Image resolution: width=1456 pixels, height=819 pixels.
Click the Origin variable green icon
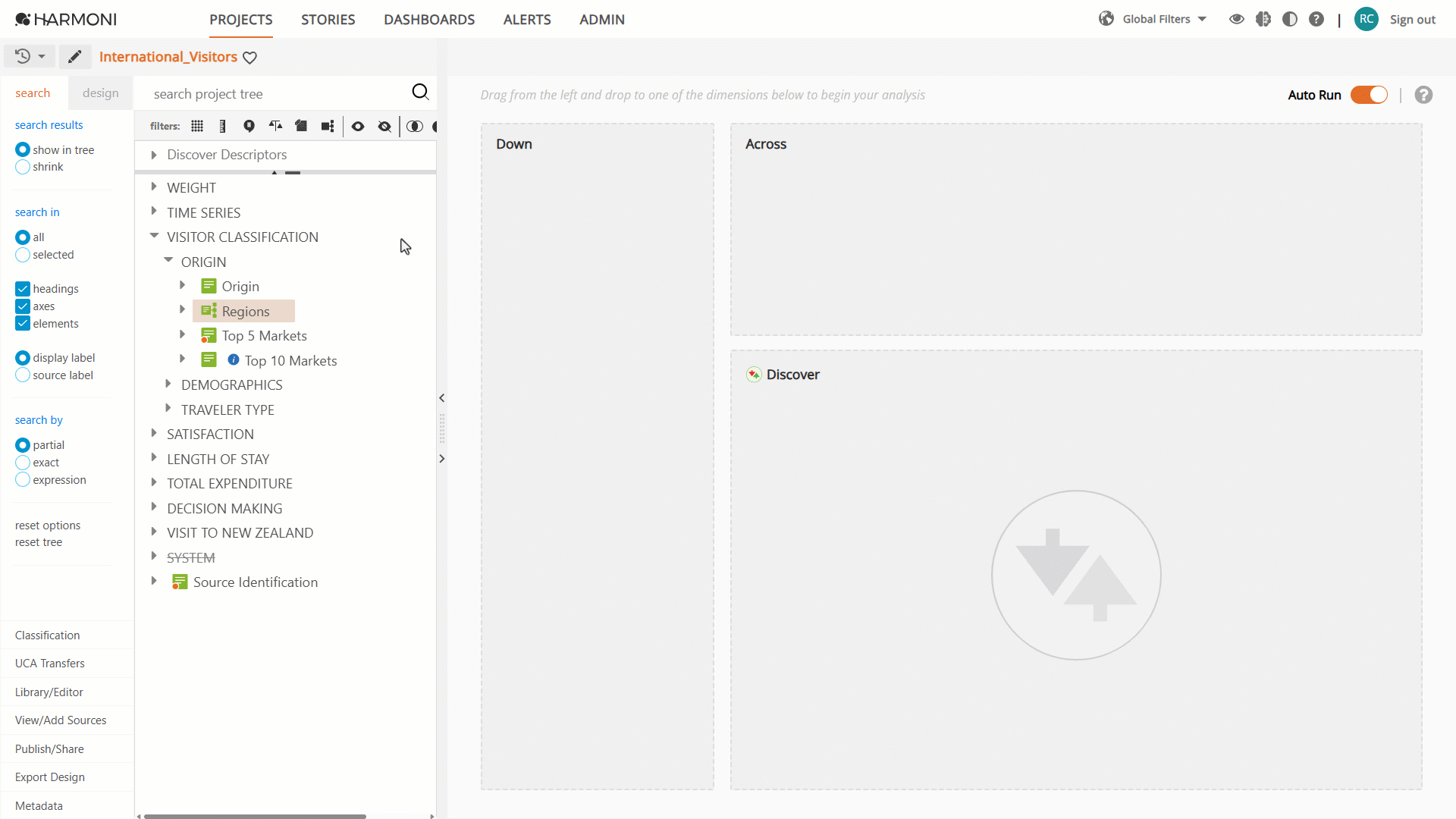click(209, 286)
